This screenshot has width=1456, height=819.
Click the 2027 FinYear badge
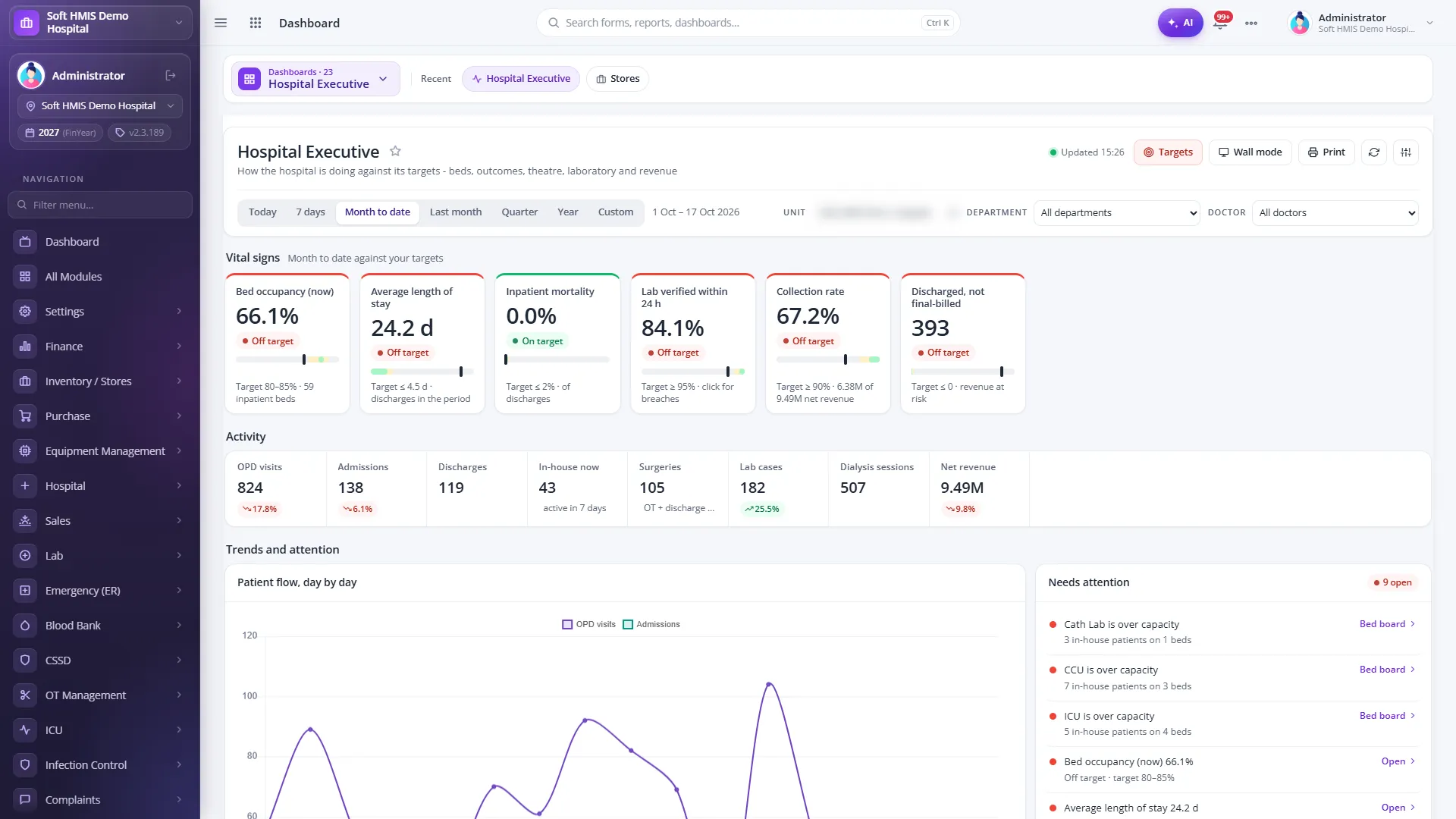coord(61,133)
